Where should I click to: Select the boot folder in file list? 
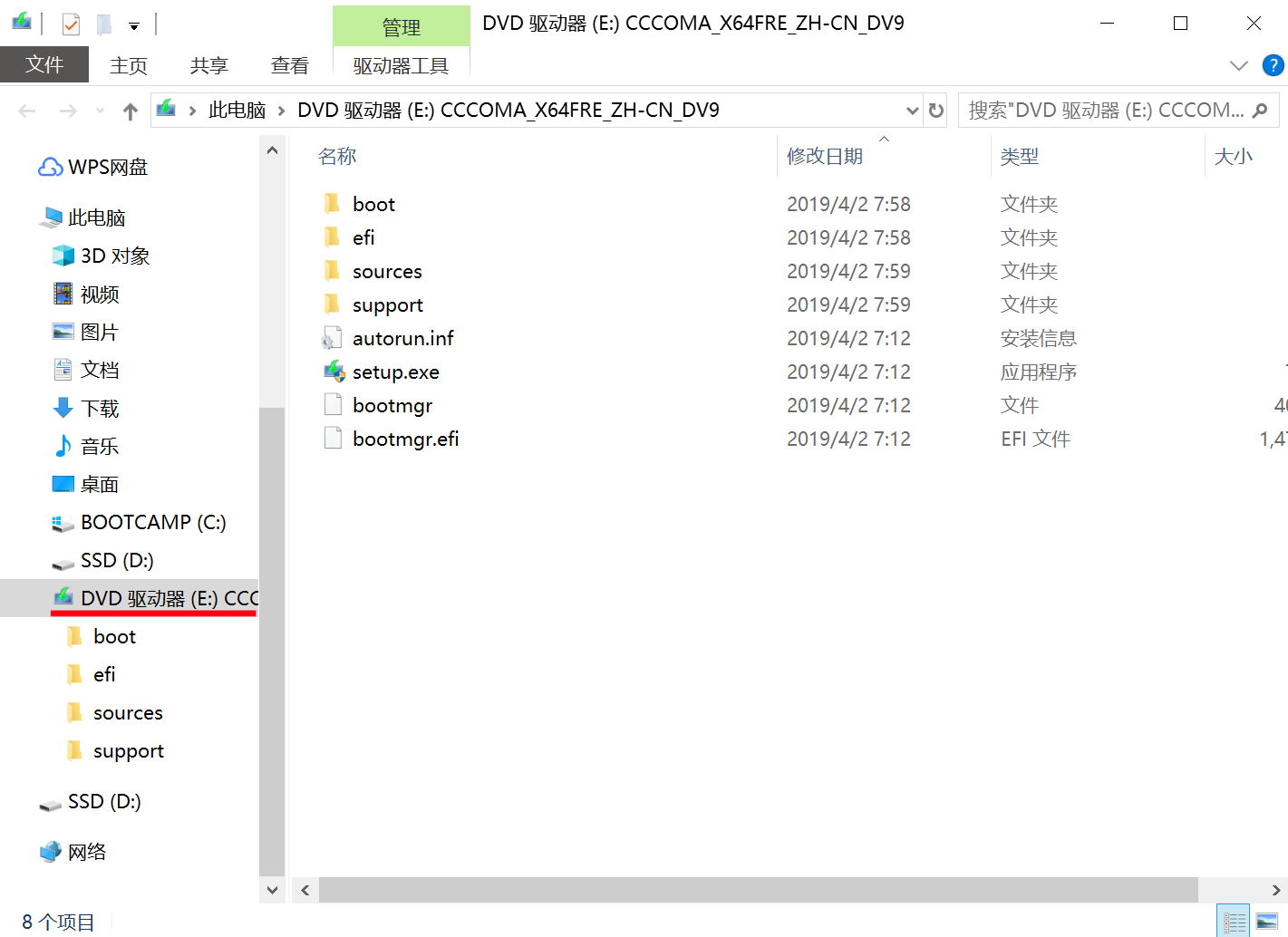tap(373, 204)
